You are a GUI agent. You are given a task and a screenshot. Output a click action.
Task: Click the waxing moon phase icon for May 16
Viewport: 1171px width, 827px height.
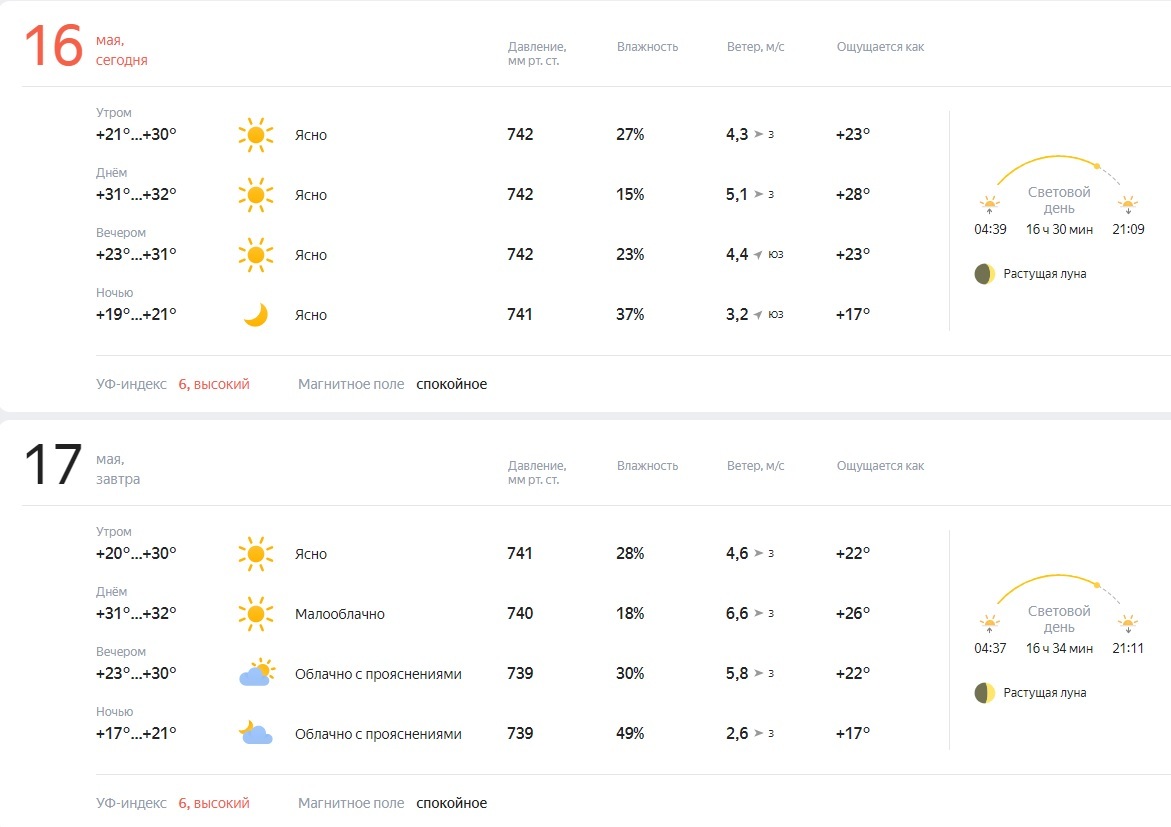pos(985,274)
